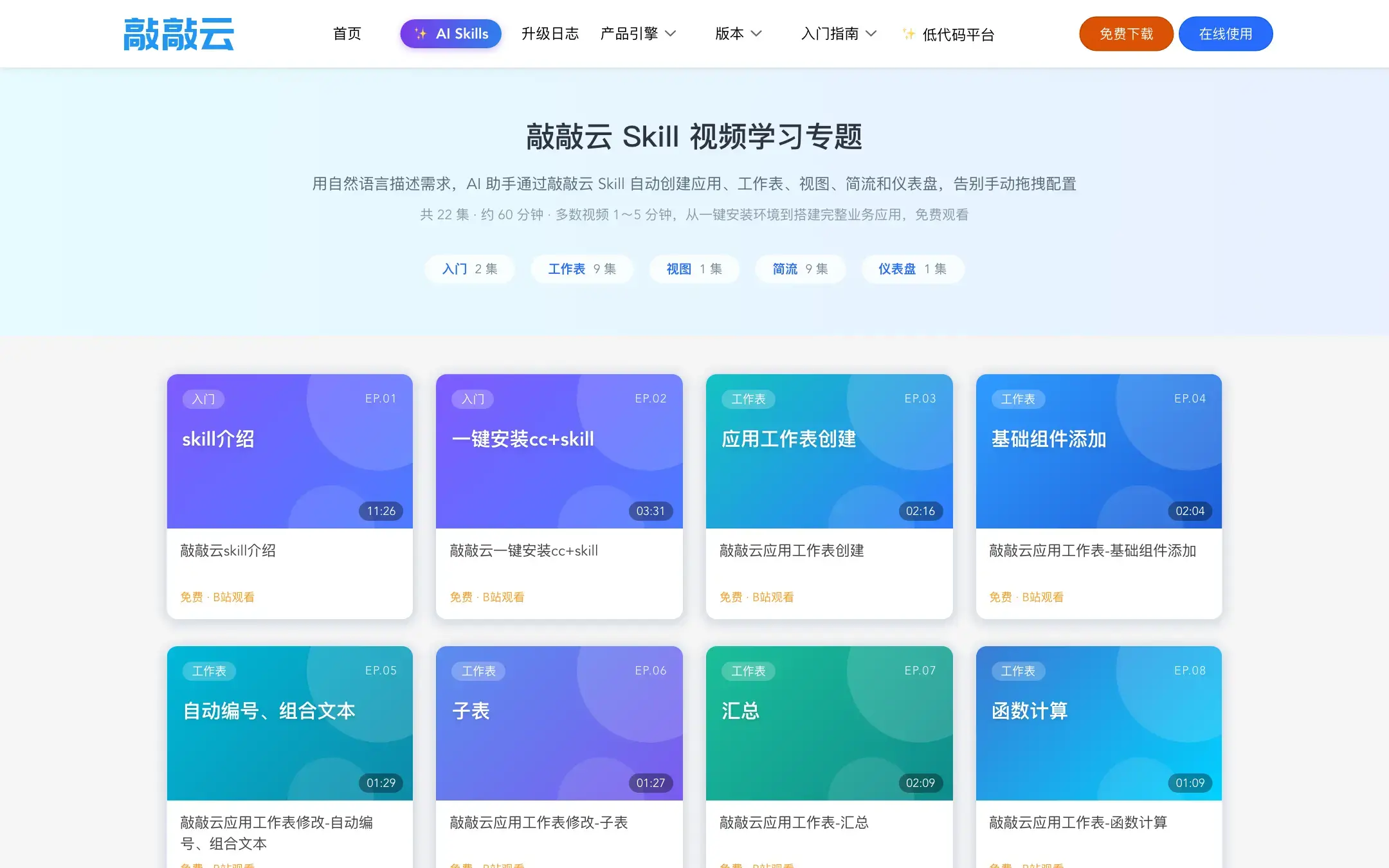Click the title 敲敲云skill介绍

point(228,550)
